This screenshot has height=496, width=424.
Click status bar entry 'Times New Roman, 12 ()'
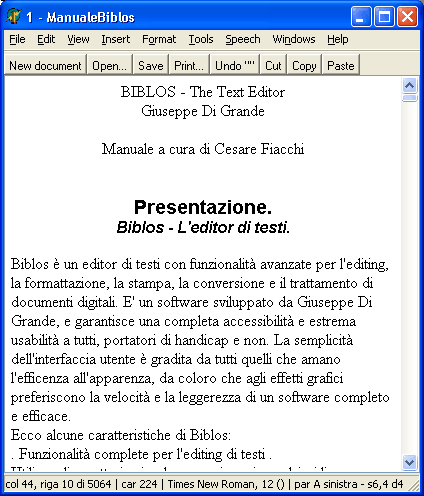click(226, 484)
